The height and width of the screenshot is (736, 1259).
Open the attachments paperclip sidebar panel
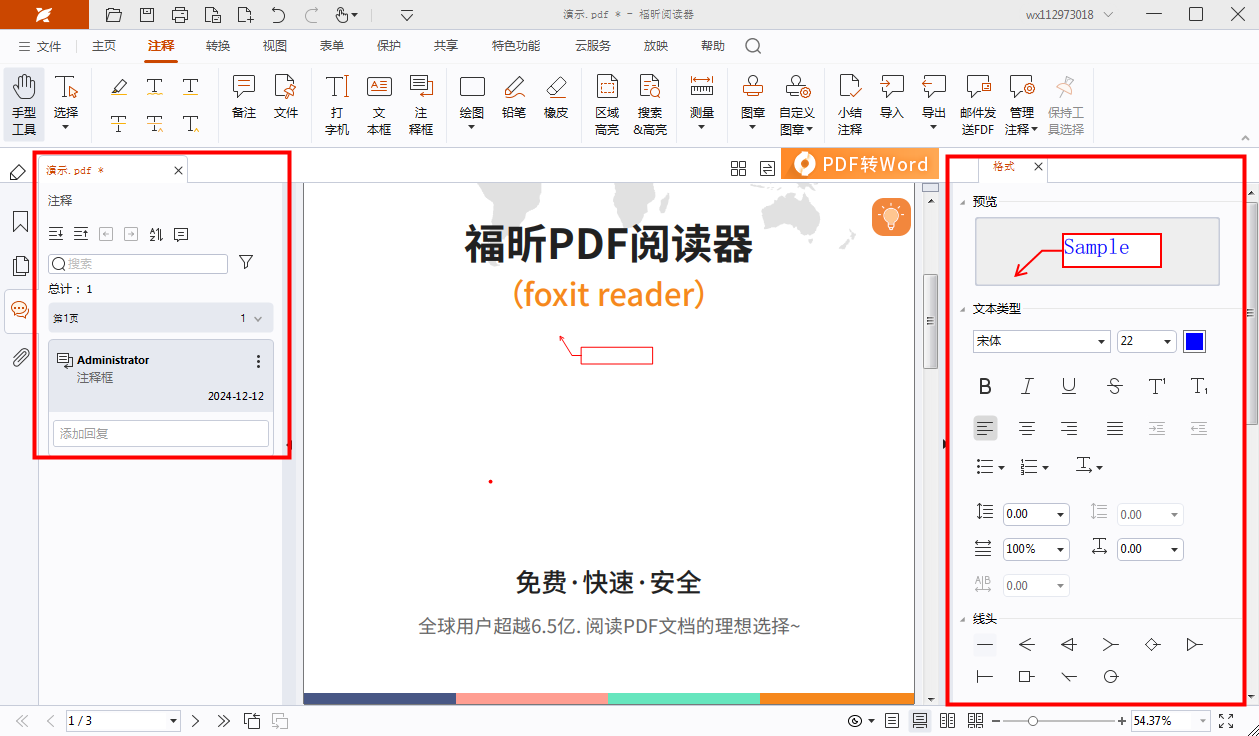pos(20,357)
